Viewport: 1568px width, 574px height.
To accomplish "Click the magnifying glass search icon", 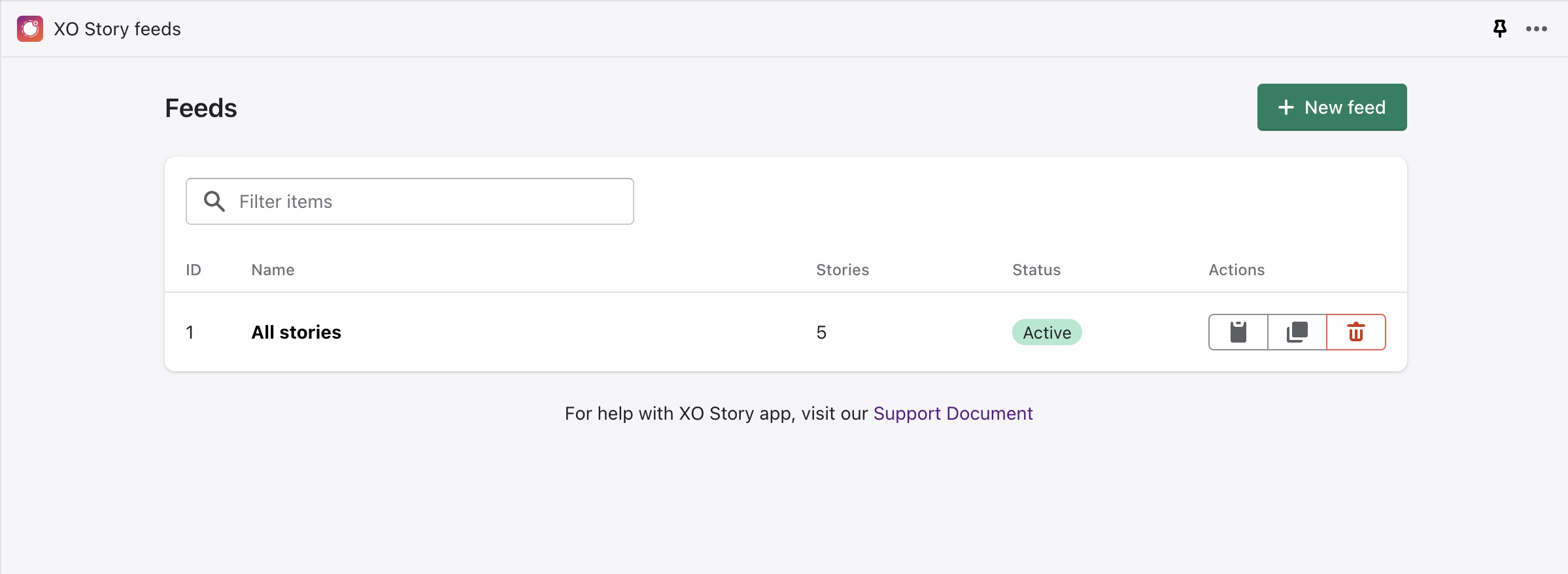I will [214, 201].
